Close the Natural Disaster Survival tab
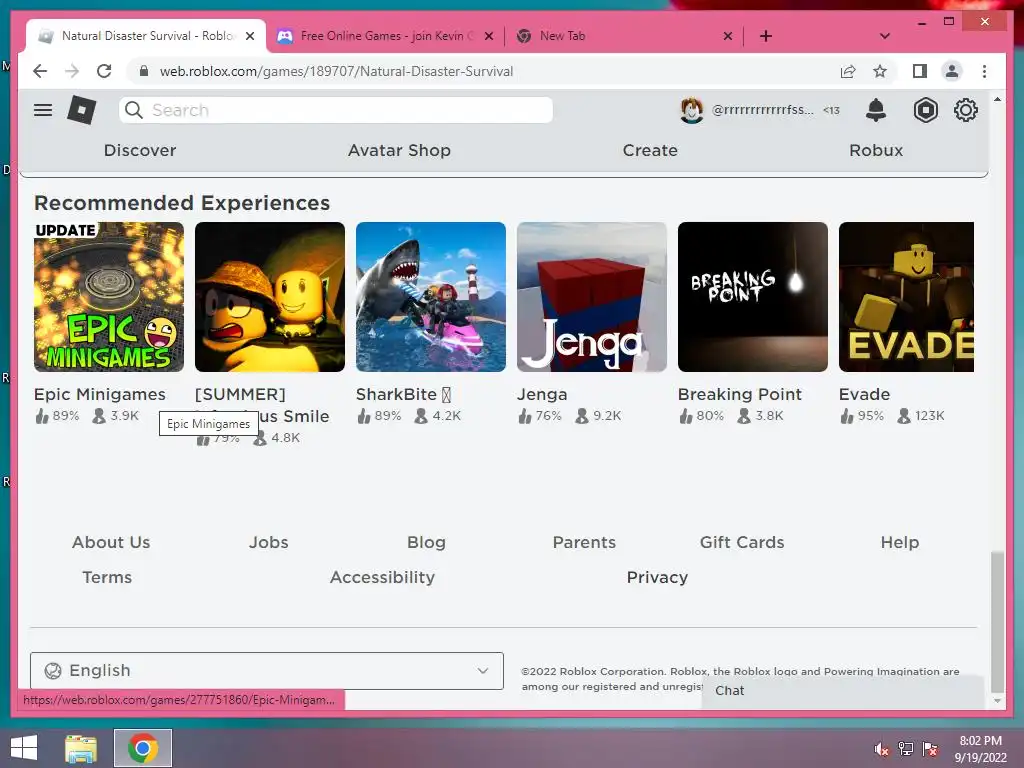1024x768 pixels. [250, 36]
